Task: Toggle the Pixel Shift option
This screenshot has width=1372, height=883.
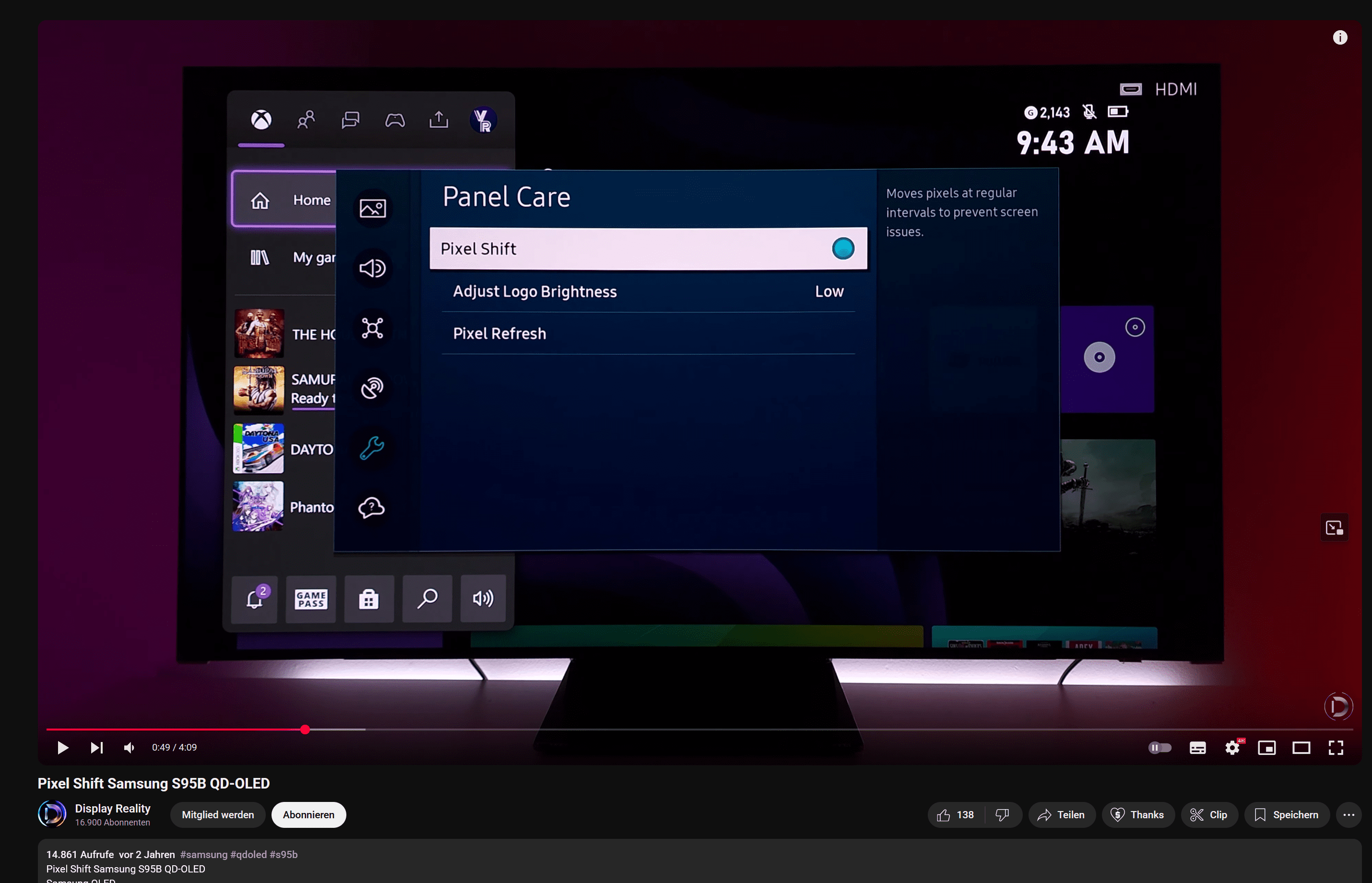Action: [x=648, y=248]
